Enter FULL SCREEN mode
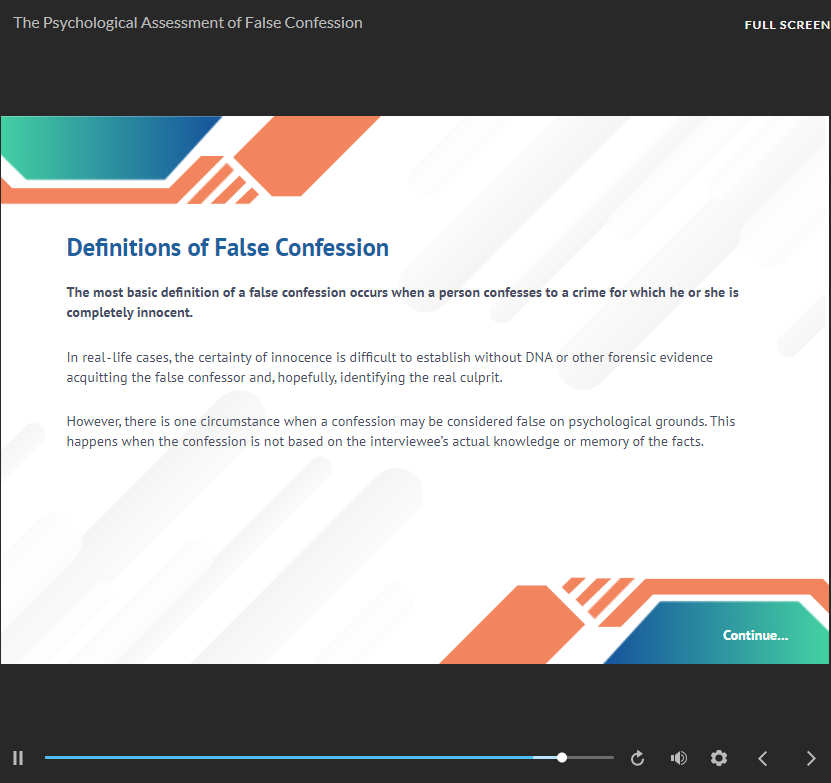Viewport: 831px width, 783px height. pyautogui.click(x=786, y=25)
